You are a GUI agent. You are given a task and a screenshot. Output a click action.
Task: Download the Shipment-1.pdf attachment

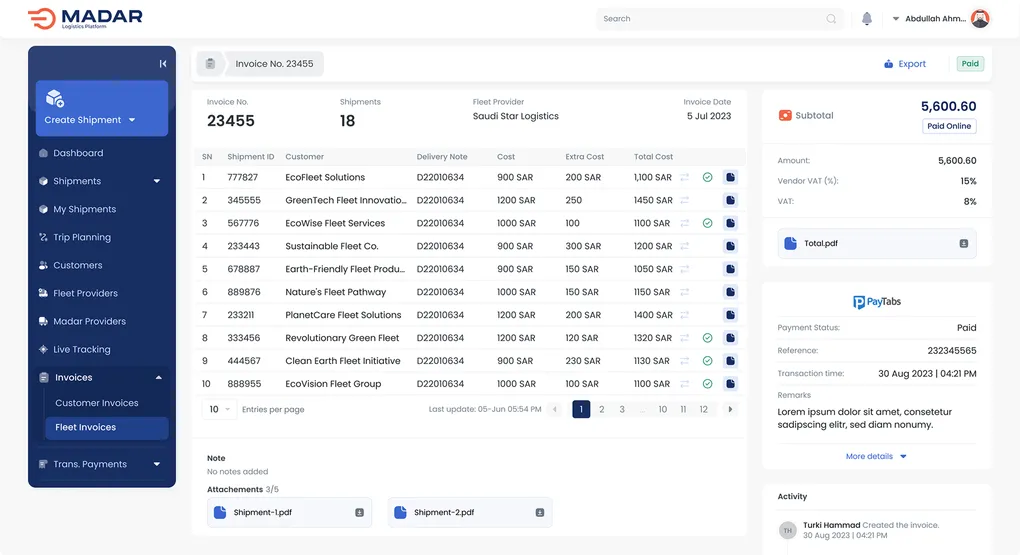(x=359, y=513)
